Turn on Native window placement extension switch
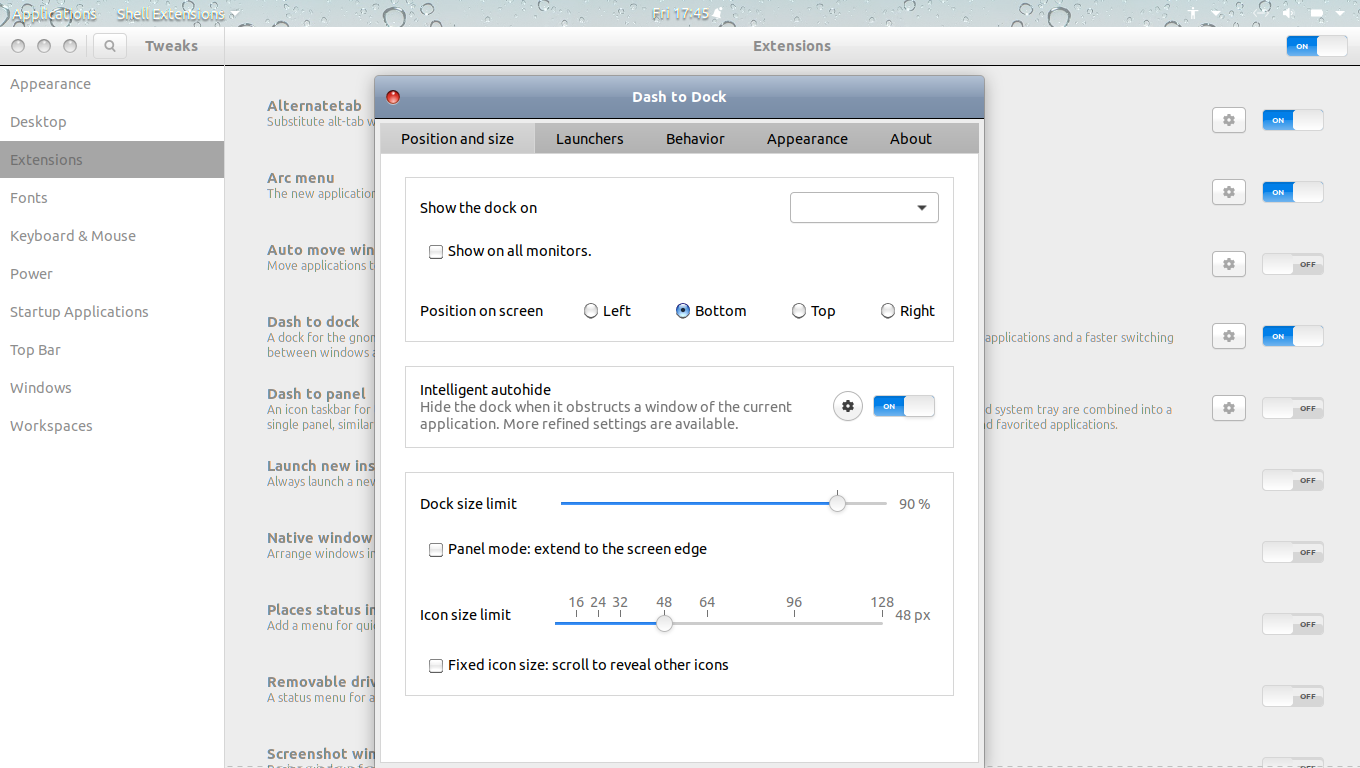Screen dimensions: 1360x768 pos(1293,552)
